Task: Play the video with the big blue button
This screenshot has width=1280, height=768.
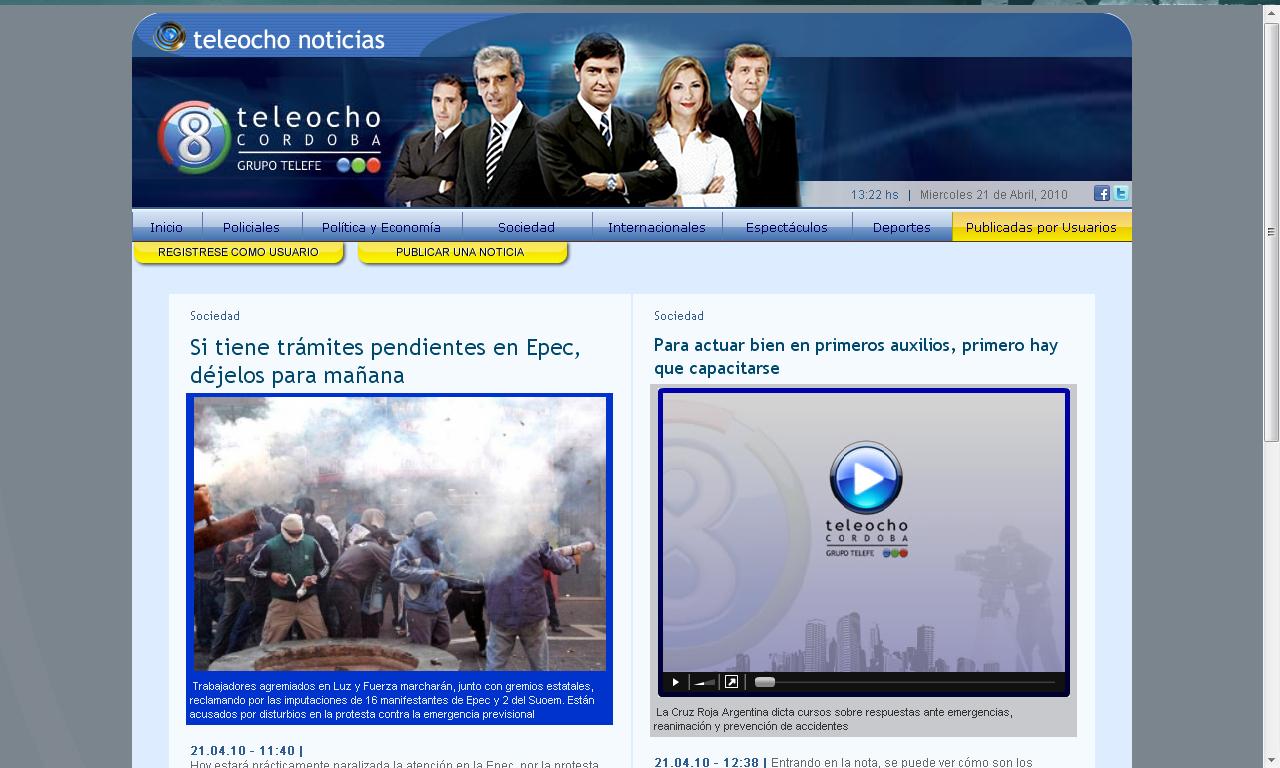Action: 866,478
